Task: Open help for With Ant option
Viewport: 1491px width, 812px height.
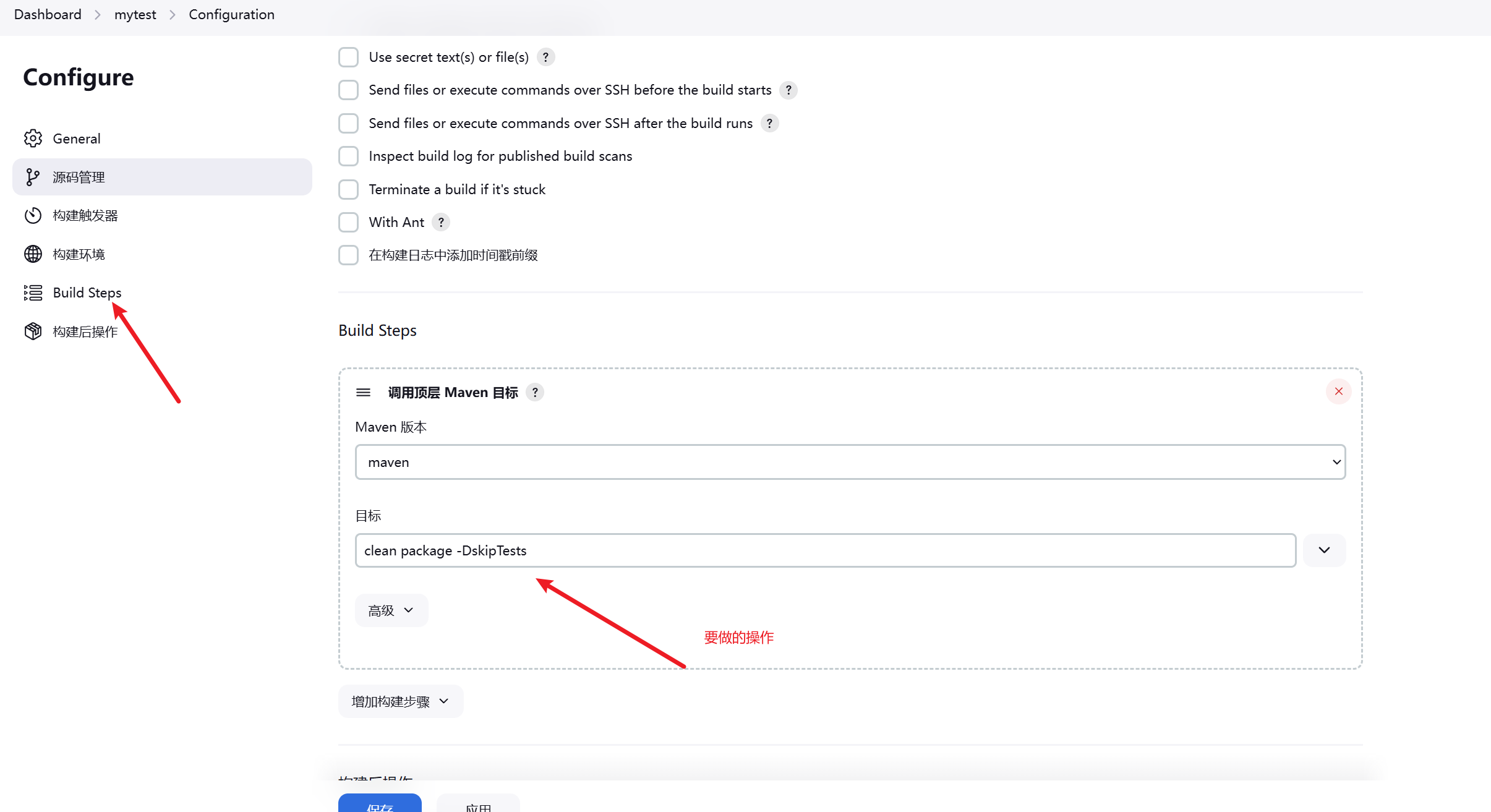Action: coord(441,222)
